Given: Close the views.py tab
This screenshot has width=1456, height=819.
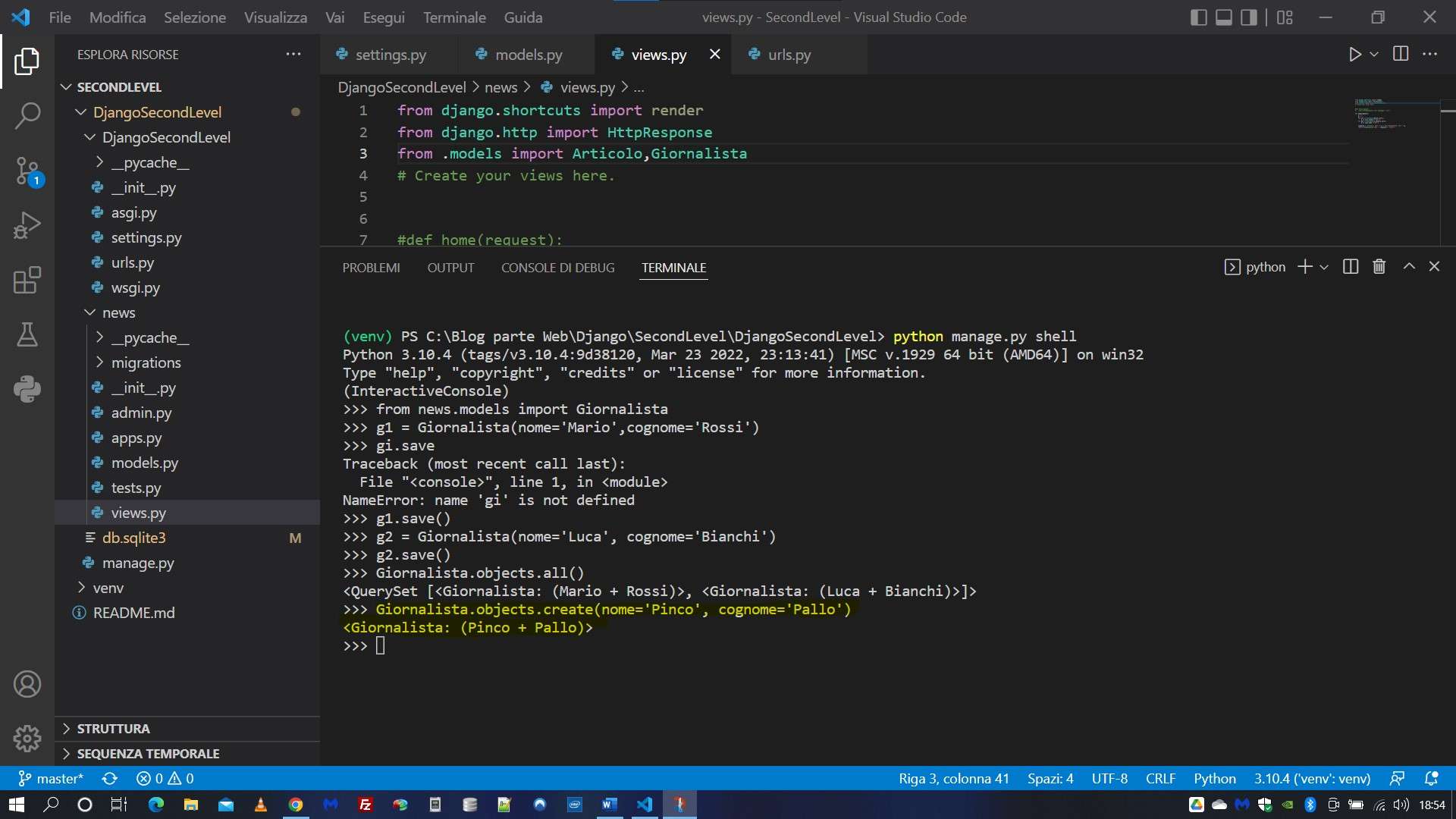Looking at the screenshot, I should coord(714,54).
